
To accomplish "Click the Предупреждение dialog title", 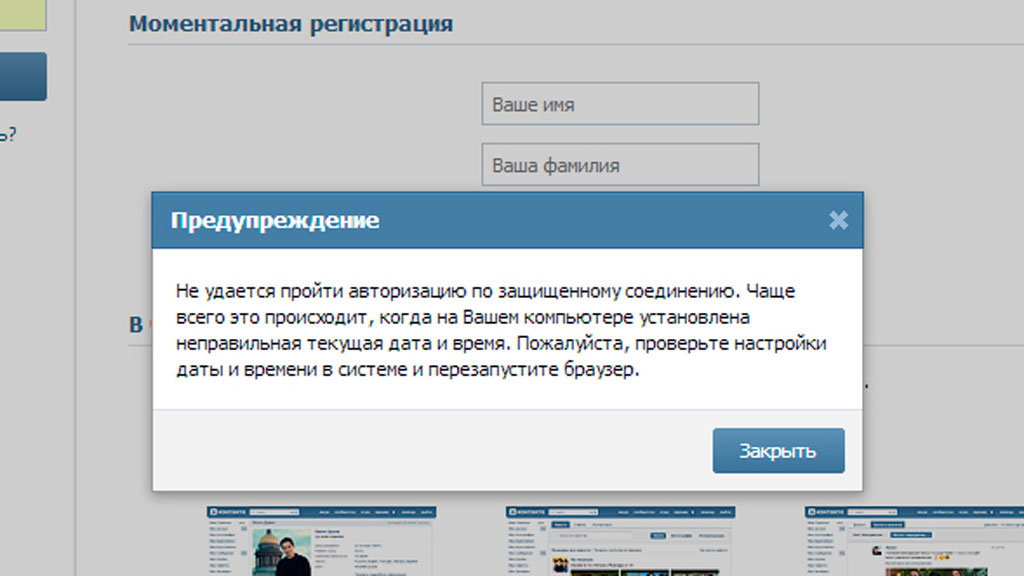I will pyautogui.click(x=275, y=220).
